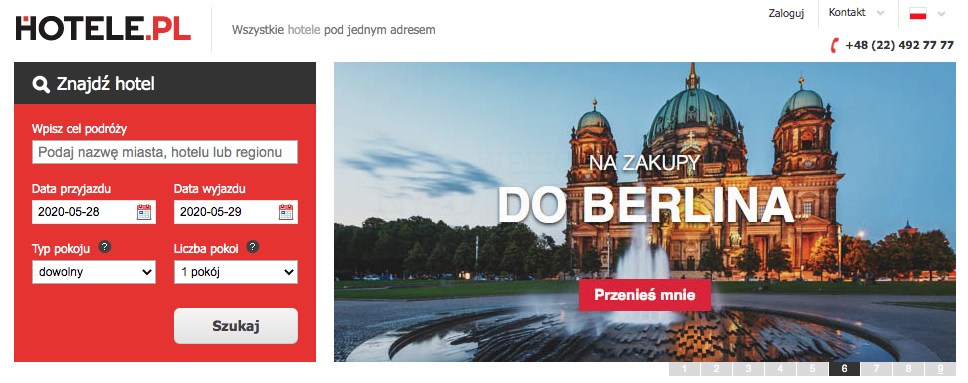Go to banner slide 3
Image resolution: width=968 pixels, height=383 pixels.
pos(748,369)
